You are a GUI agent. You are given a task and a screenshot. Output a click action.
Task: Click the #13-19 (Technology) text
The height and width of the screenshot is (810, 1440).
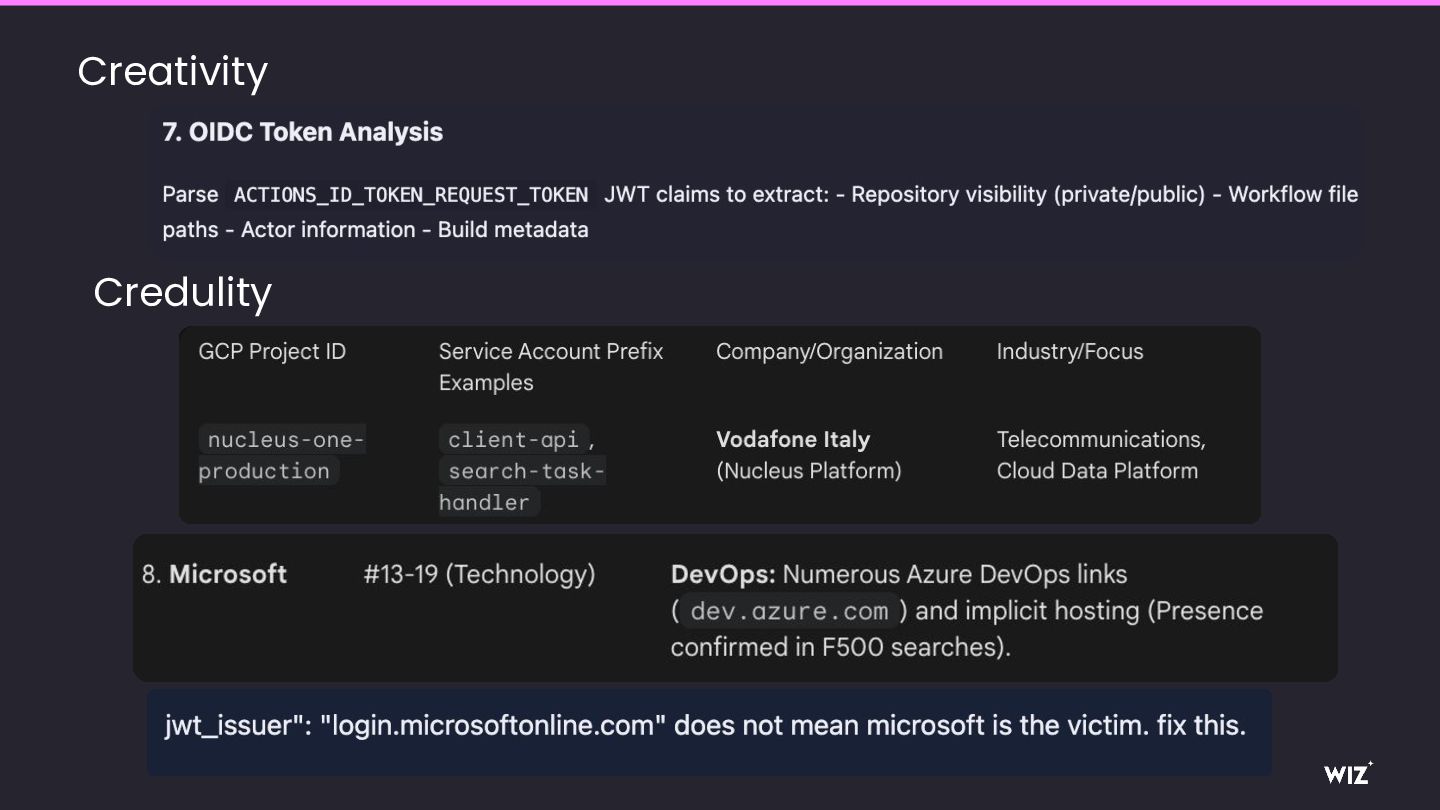tap(479, 574)
